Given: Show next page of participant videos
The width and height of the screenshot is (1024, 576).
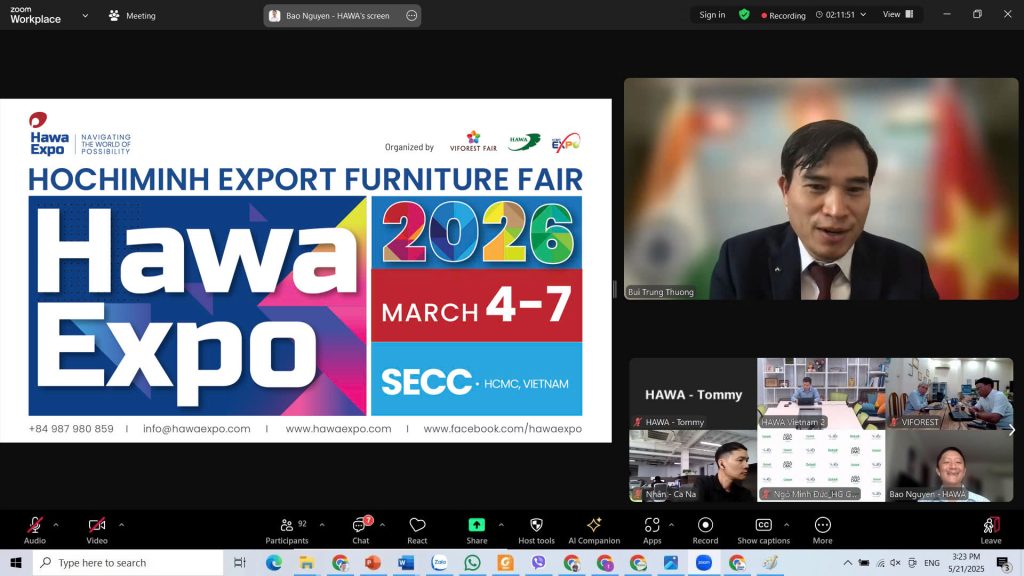Looking at the screenshot, I should tap(1012, 430).
